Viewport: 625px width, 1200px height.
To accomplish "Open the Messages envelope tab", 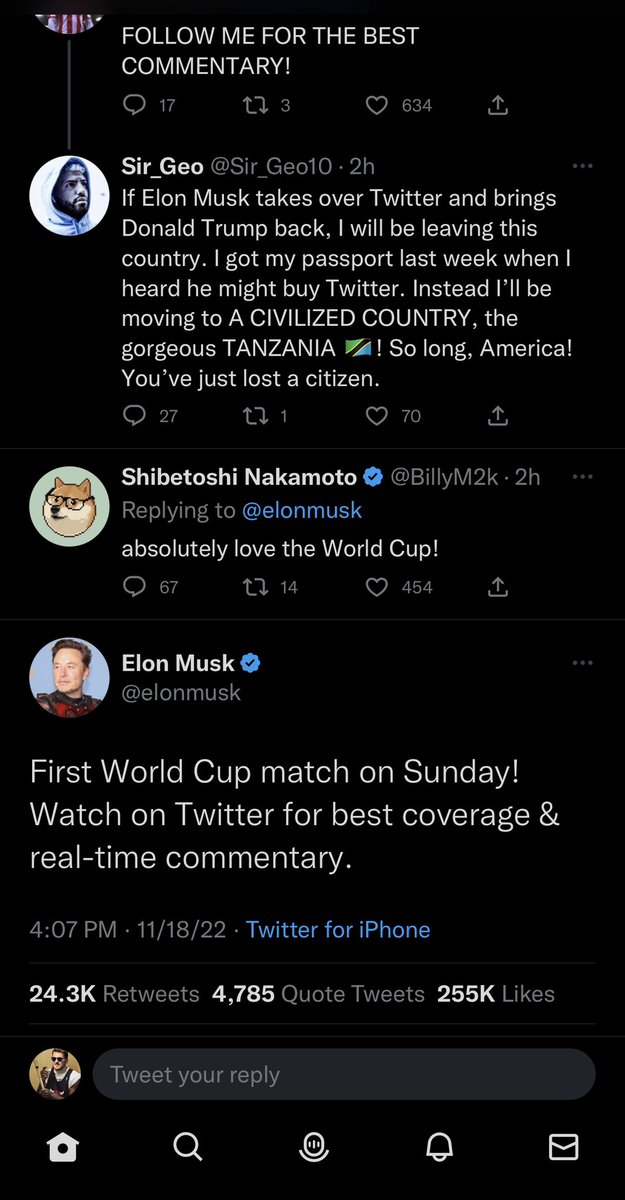I will click(x=564, y=1147).
